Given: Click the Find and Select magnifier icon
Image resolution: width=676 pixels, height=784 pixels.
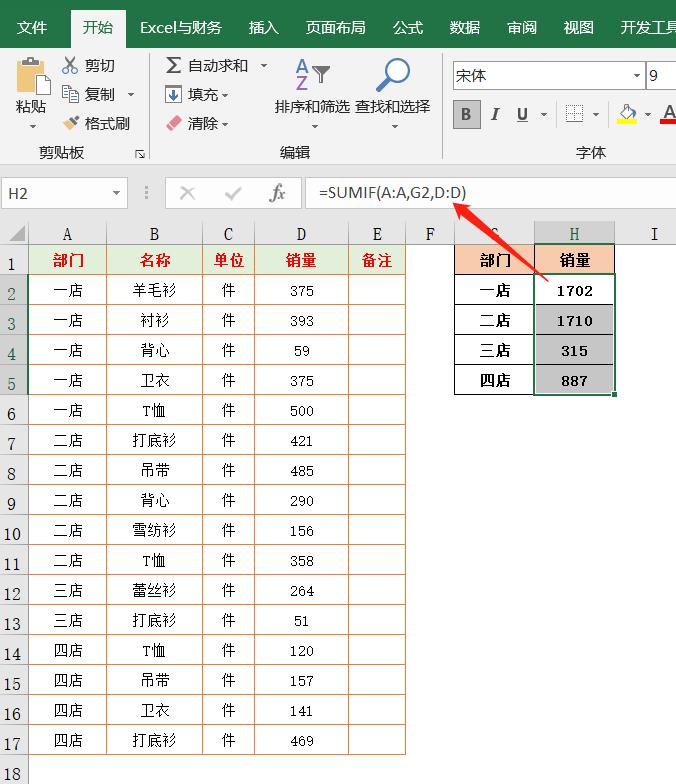Looking at the screenshot, I should click(392, 76).
